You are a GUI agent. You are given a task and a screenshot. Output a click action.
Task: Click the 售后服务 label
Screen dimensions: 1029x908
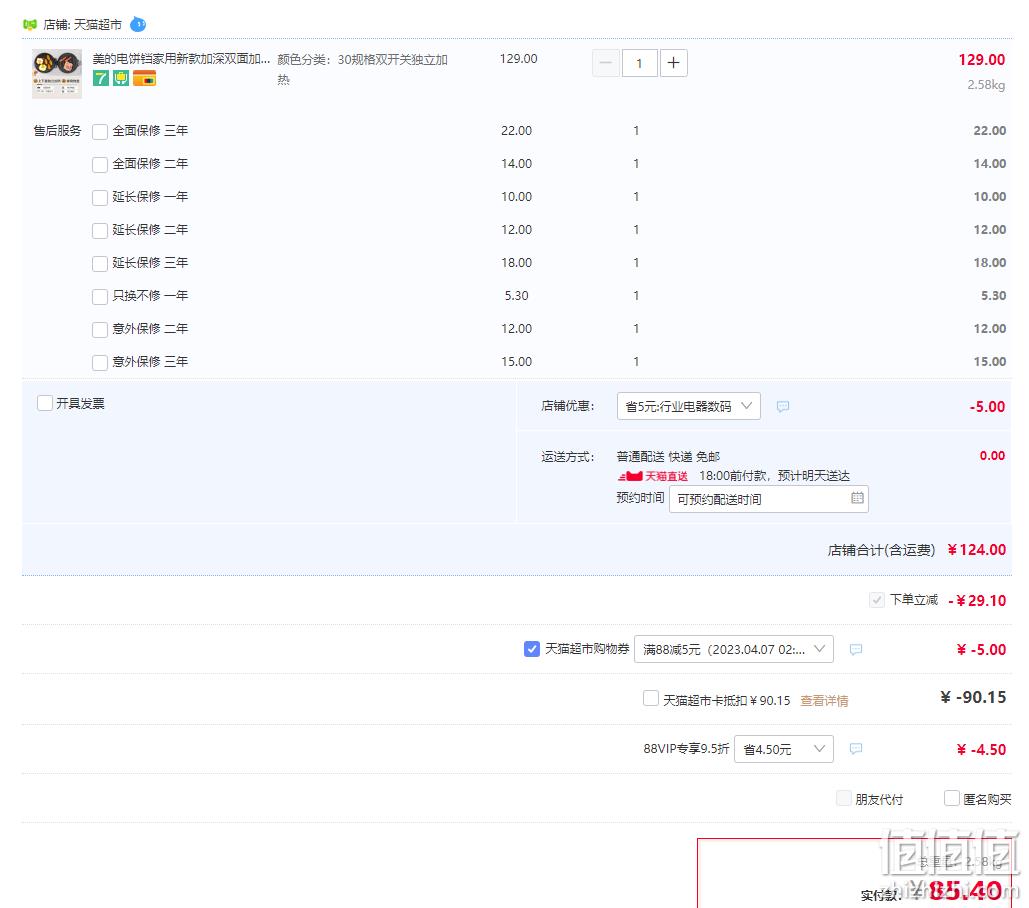[57, 131]
